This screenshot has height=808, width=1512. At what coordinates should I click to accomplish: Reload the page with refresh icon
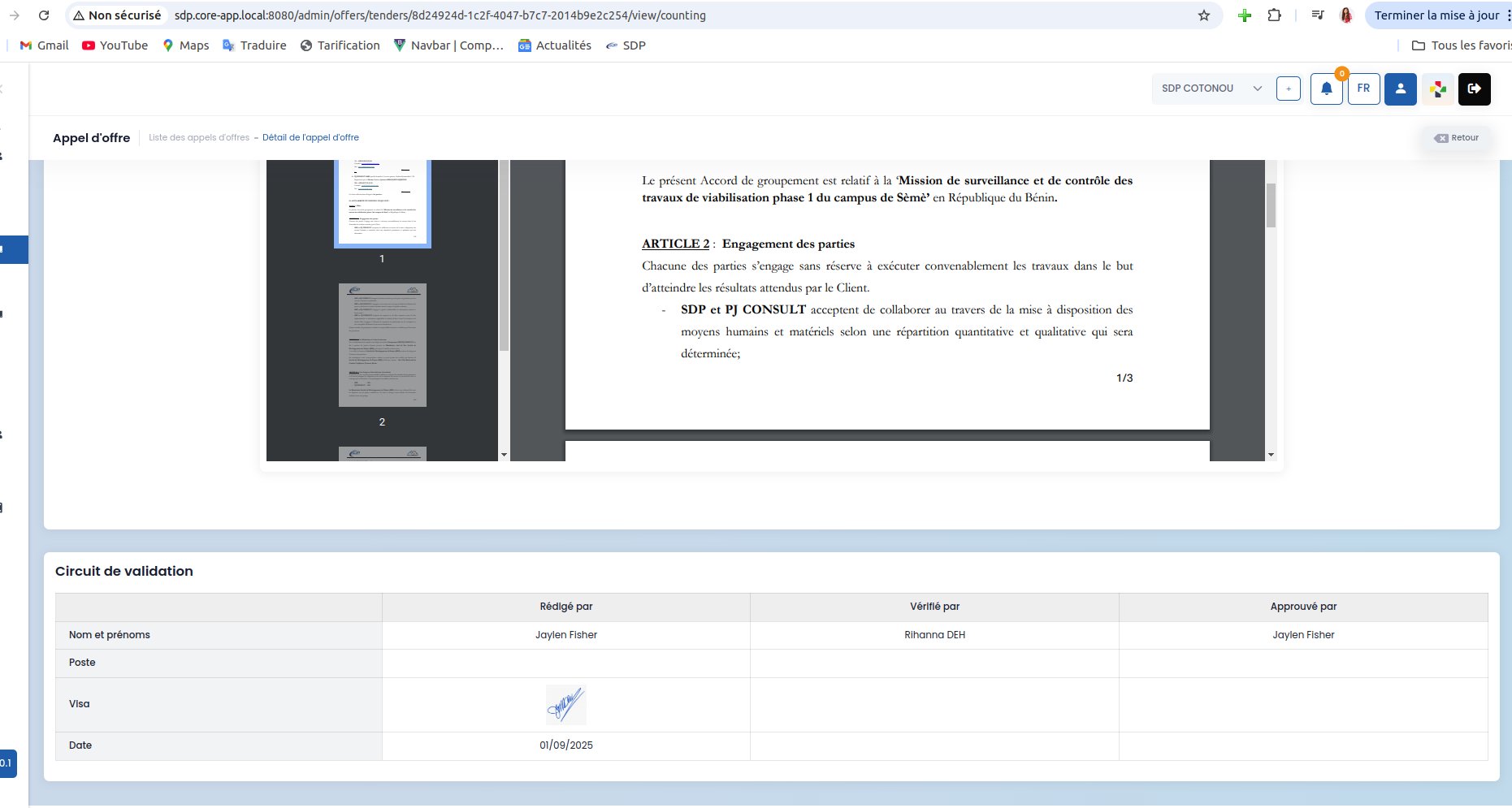44,15
